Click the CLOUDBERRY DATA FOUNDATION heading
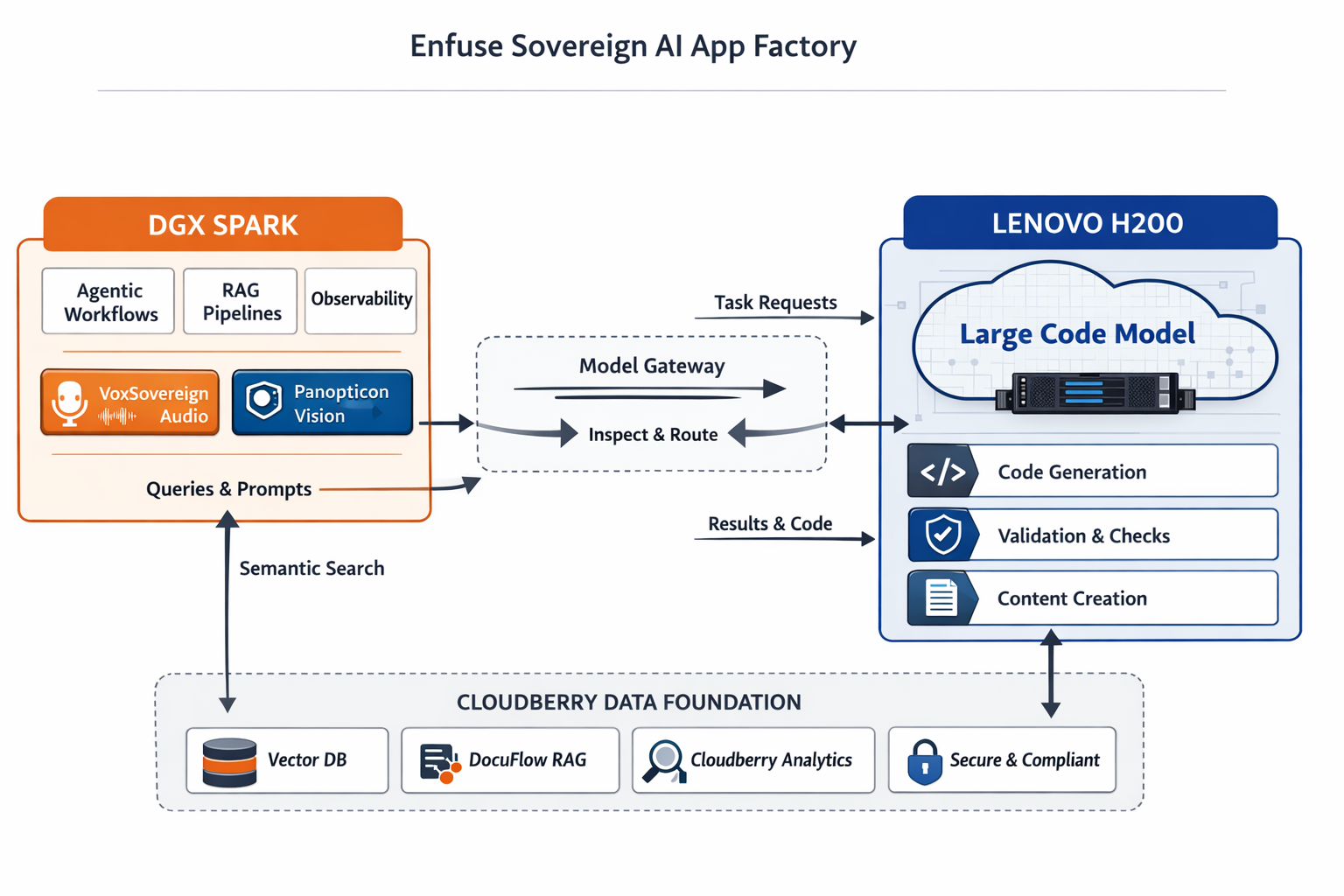 [629, 703]
